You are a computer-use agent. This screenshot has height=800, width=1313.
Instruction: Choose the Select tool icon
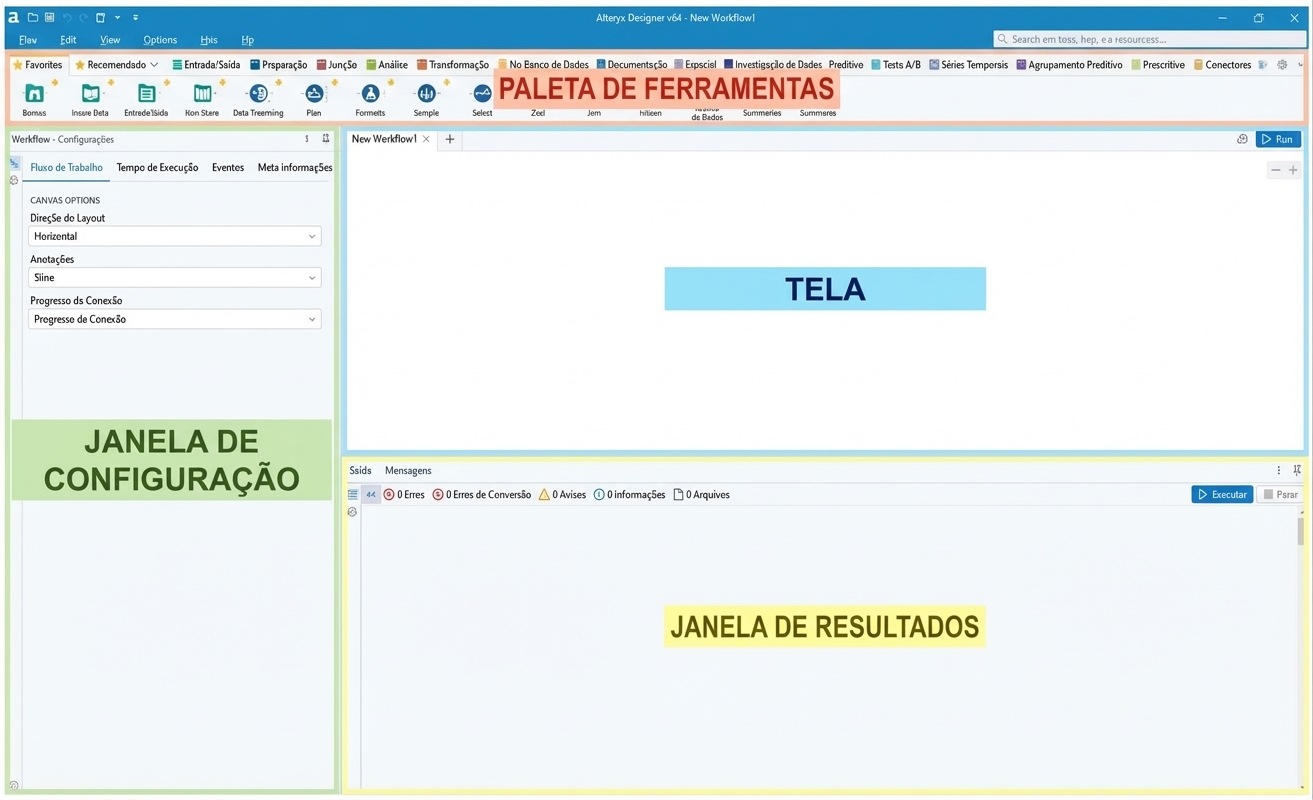(x=482, y=93)
